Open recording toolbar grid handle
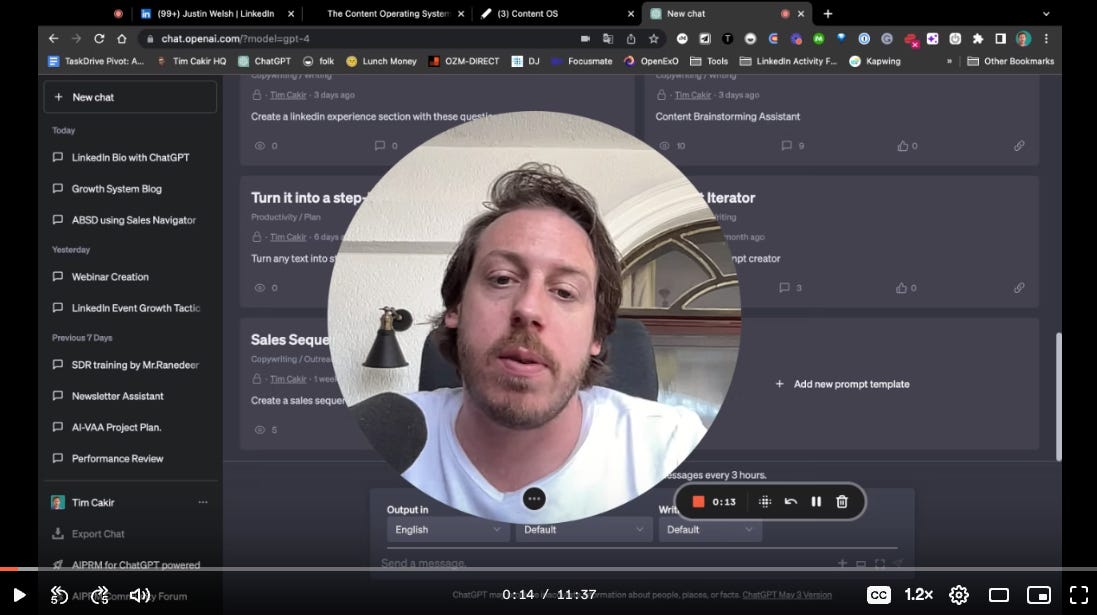The width and height of the screenshot is (1097, 615). (x=765, y=502)
